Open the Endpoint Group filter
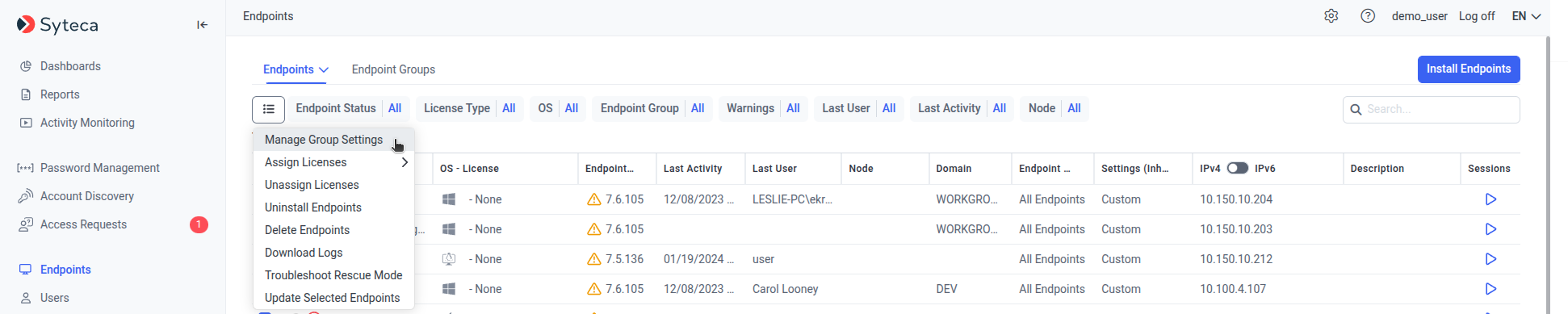The height and width of the screenshot is (314, 1568). [652, 108]
